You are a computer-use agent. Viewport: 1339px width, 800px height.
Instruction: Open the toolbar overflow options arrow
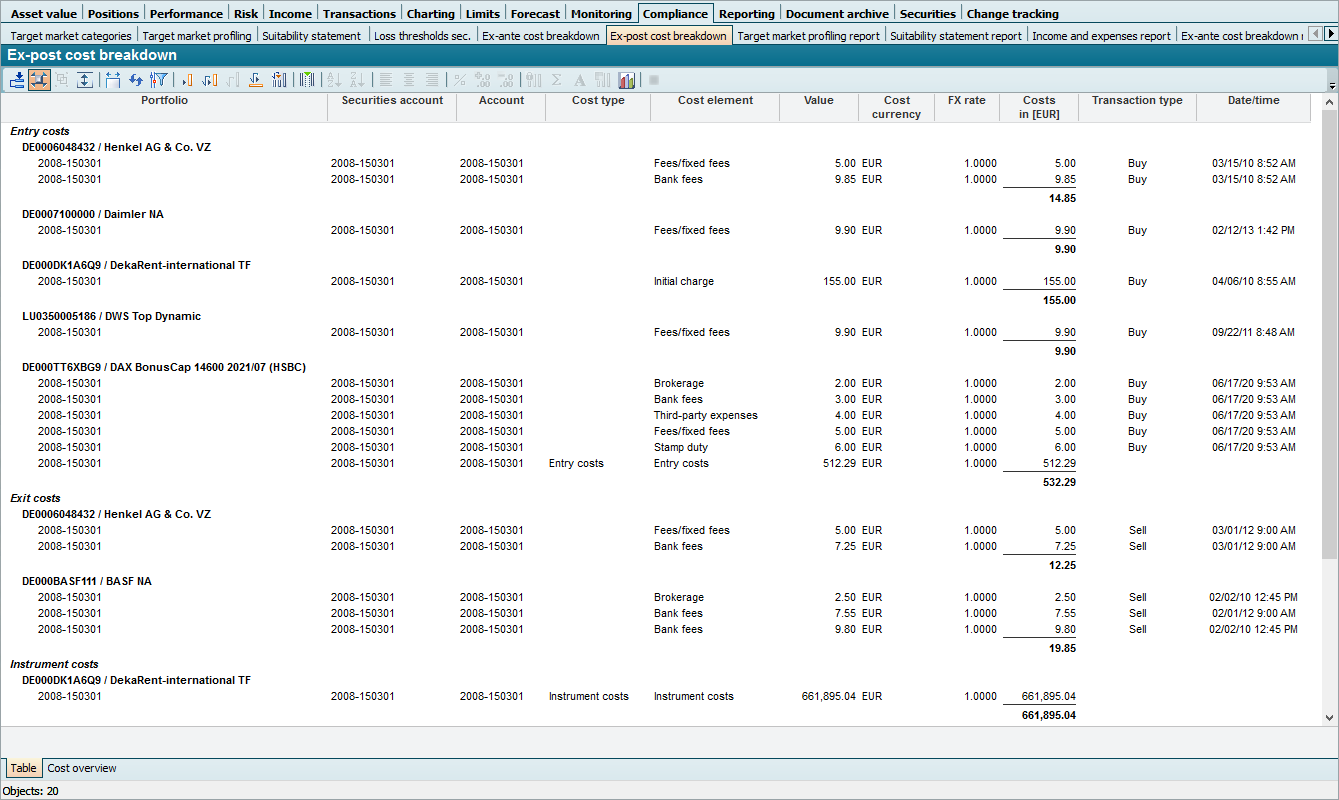click(1331, 86)
